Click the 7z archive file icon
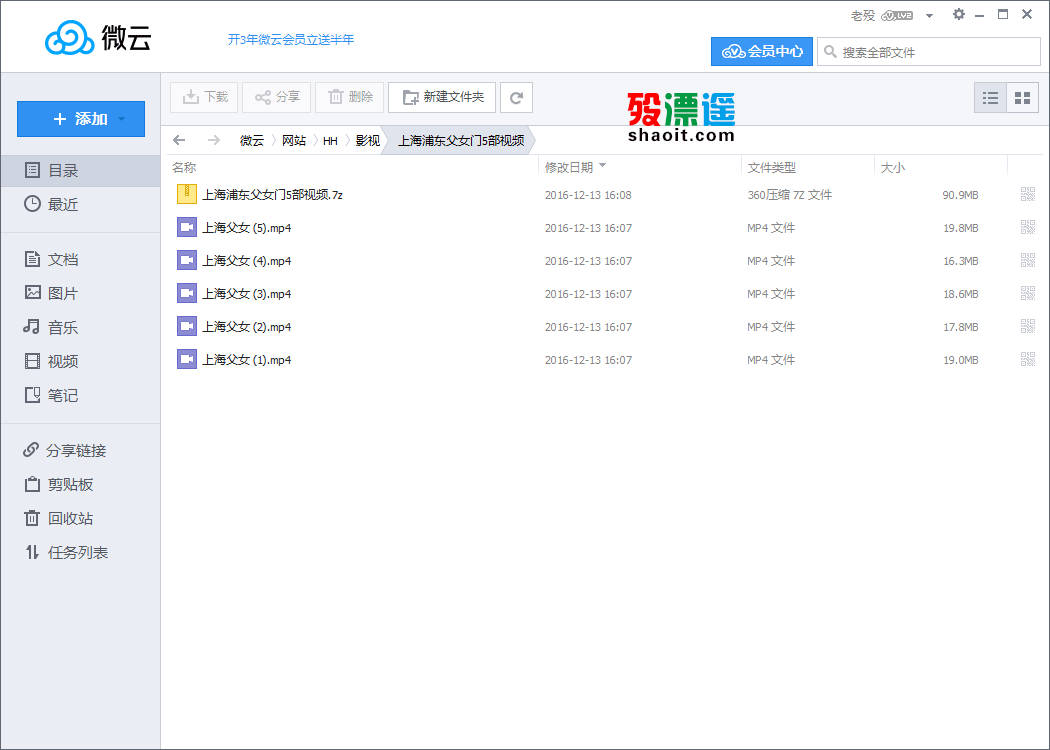 [187, 194]
